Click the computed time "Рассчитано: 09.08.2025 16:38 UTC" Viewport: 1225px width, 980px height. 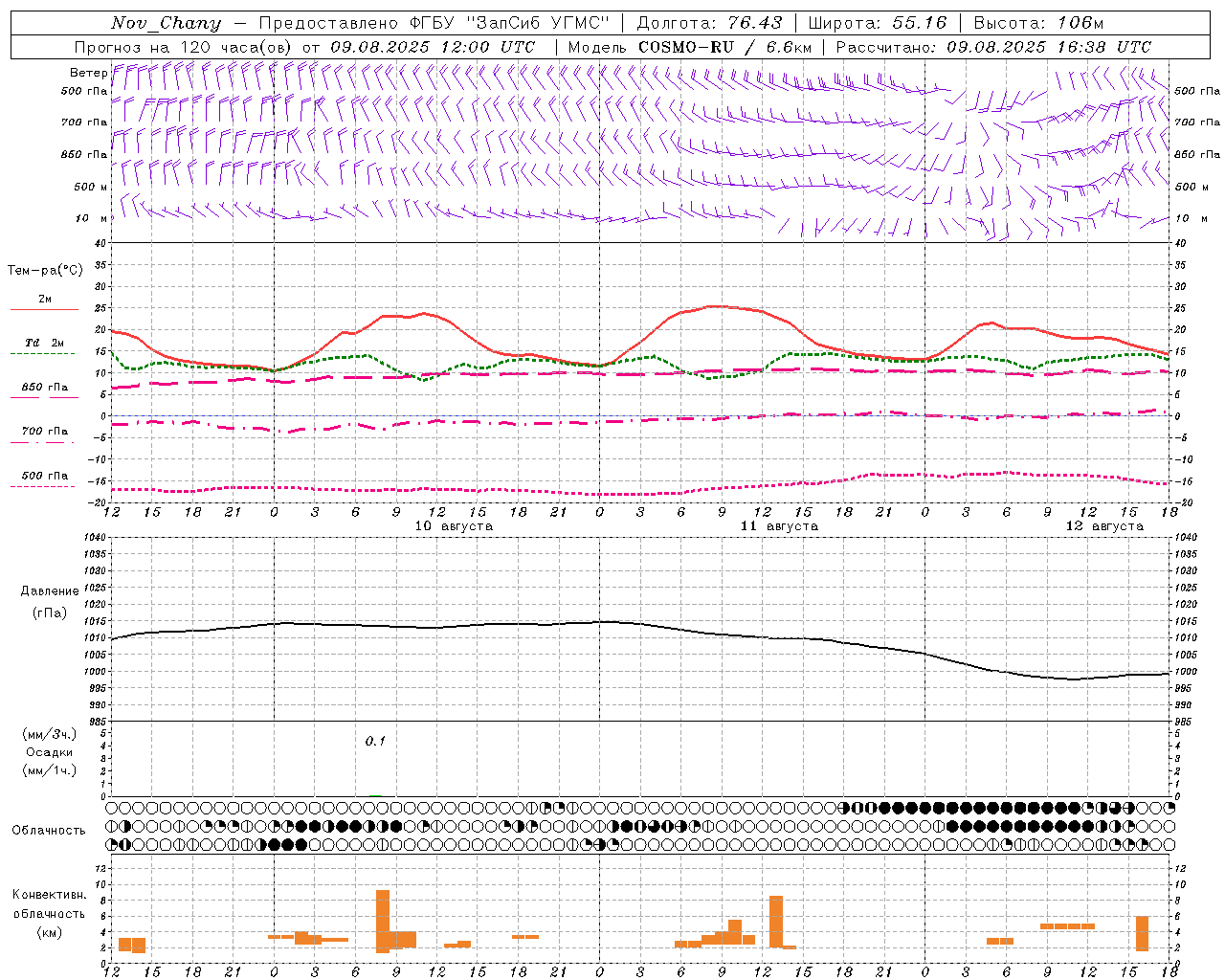coord(993,47)
